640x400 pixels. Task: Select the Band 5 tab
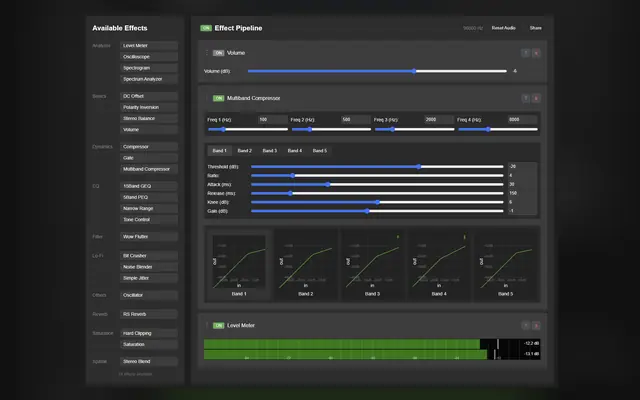pos(320,151)
